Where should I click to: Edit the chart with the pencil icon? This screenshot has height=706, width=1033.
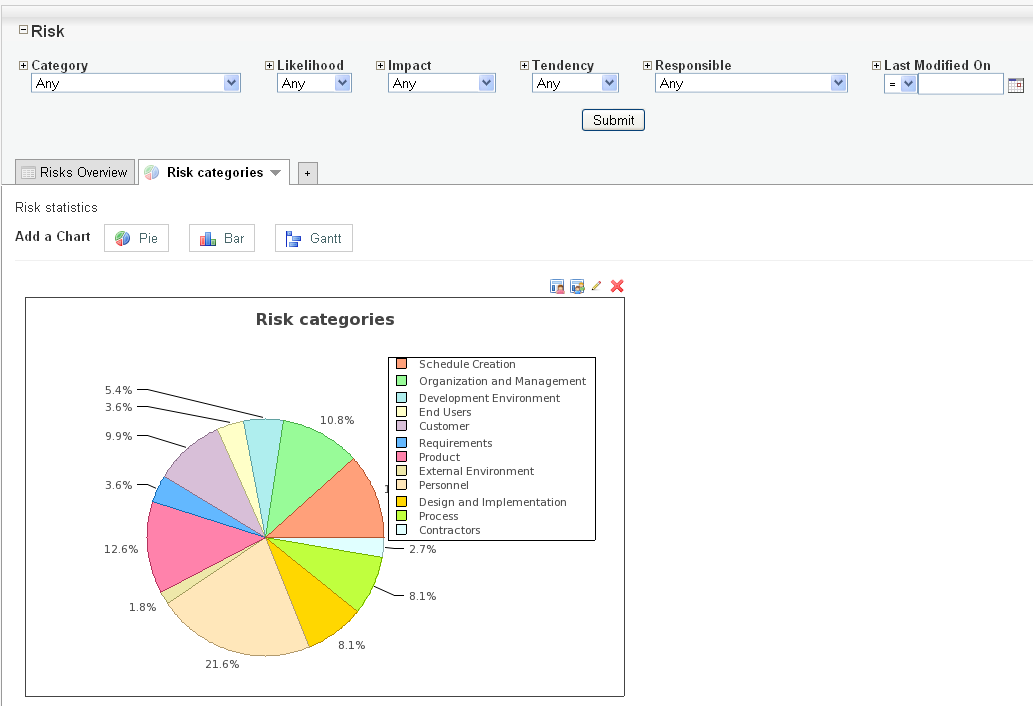(x=597, y=286)
